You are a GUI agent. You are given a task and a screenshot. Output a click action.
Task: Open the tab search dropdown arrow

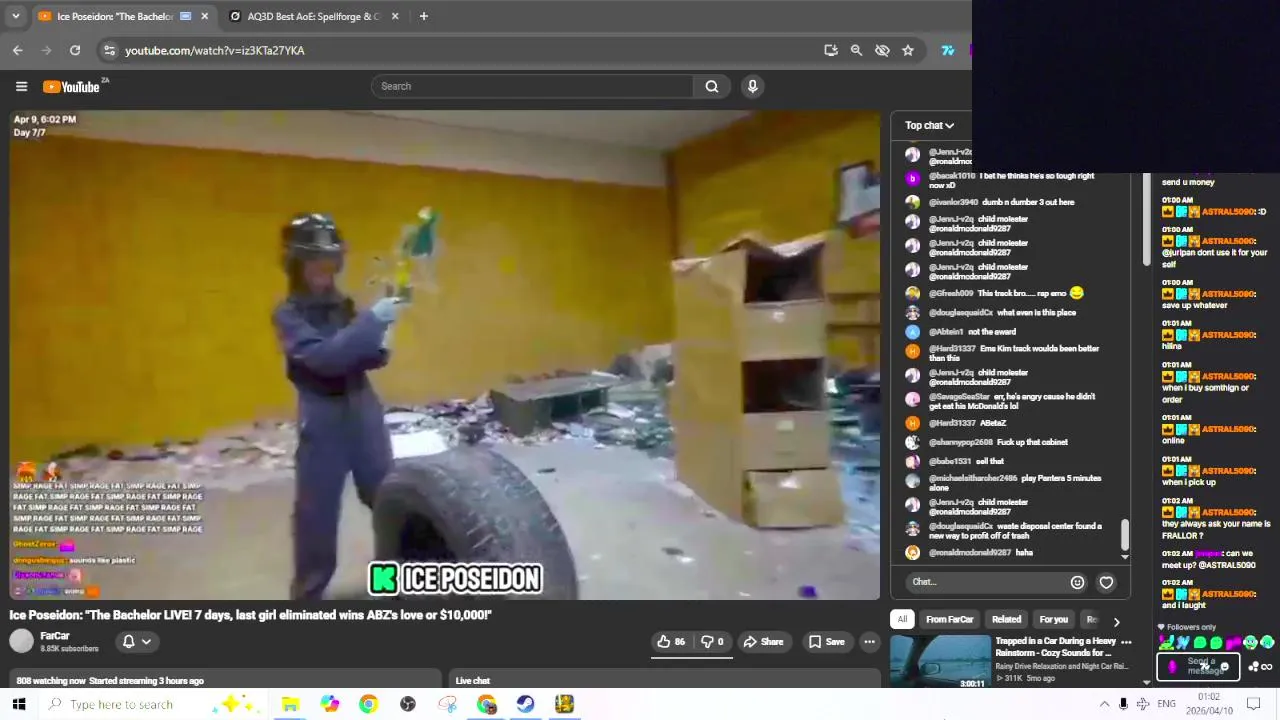click(15, 16)
